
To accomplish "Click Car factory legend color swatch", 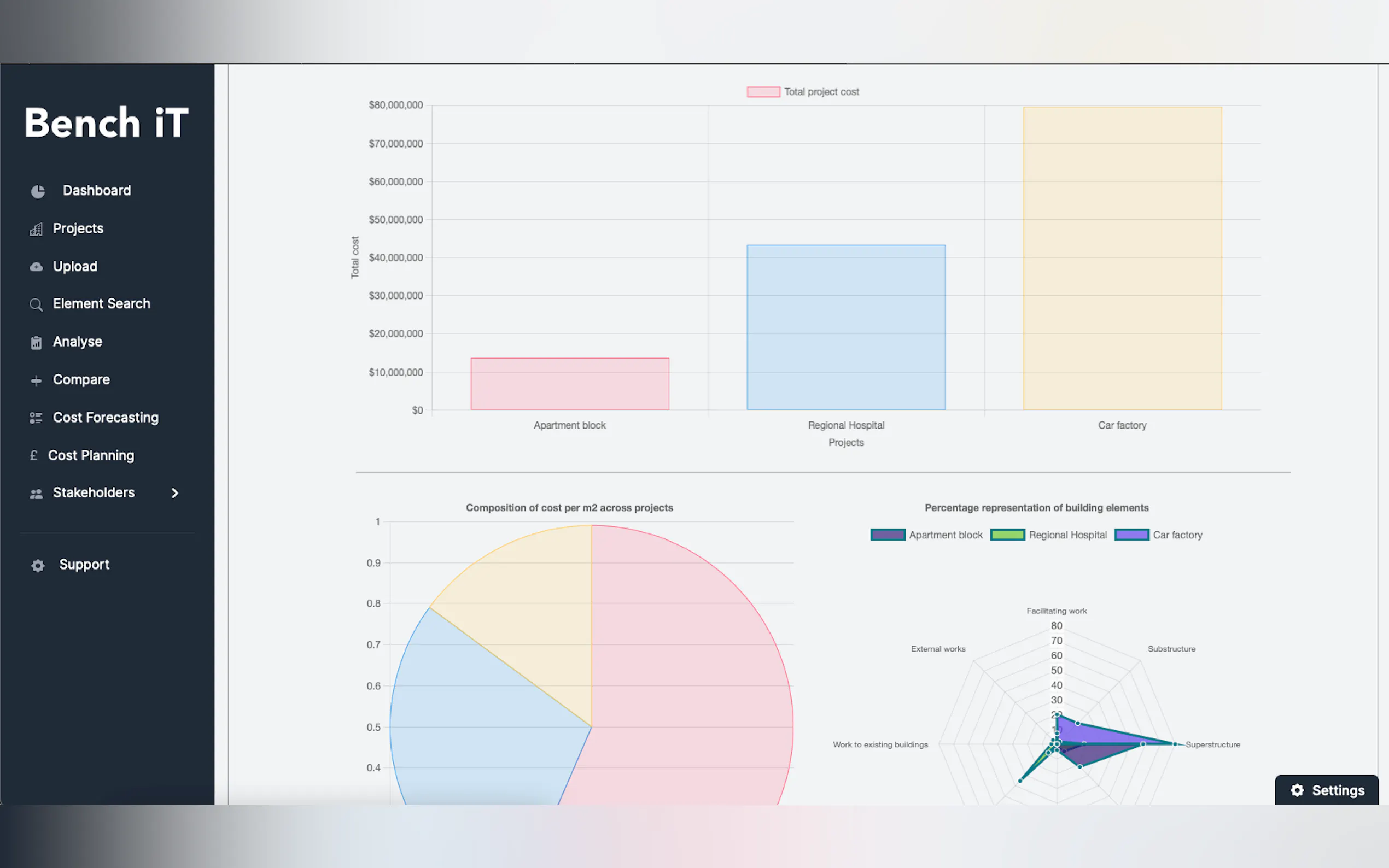I will pyautogui.click(x=1131, y=535).
